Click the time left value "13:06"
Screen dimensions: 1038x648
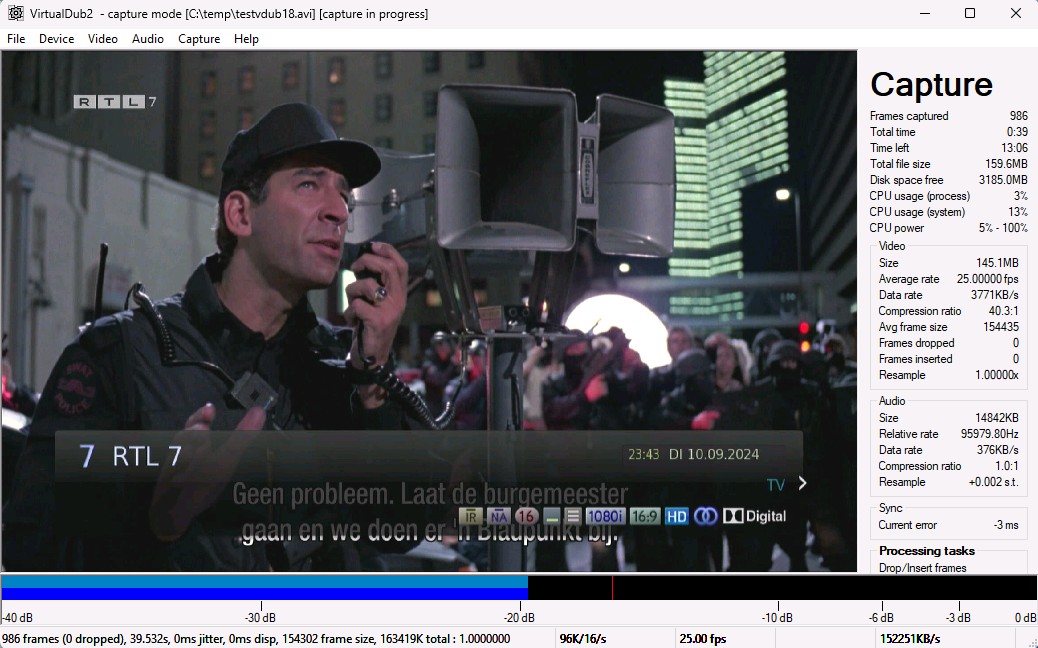coord(1014,148)
